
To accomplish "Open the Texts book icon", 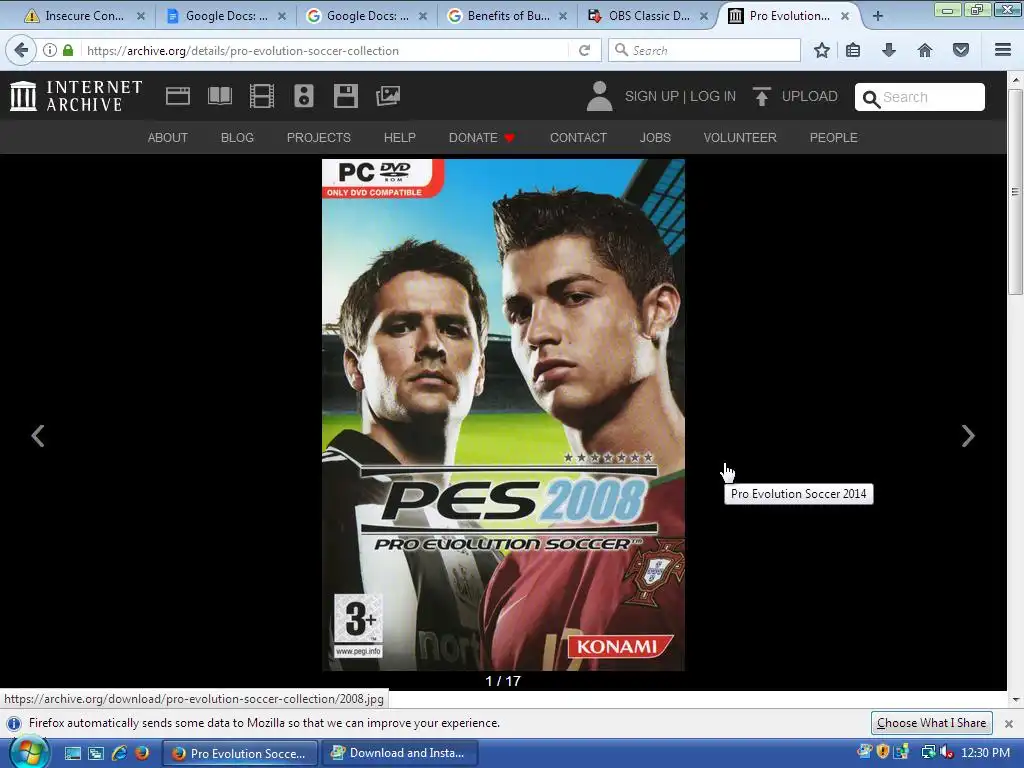I will pos(219,96).
